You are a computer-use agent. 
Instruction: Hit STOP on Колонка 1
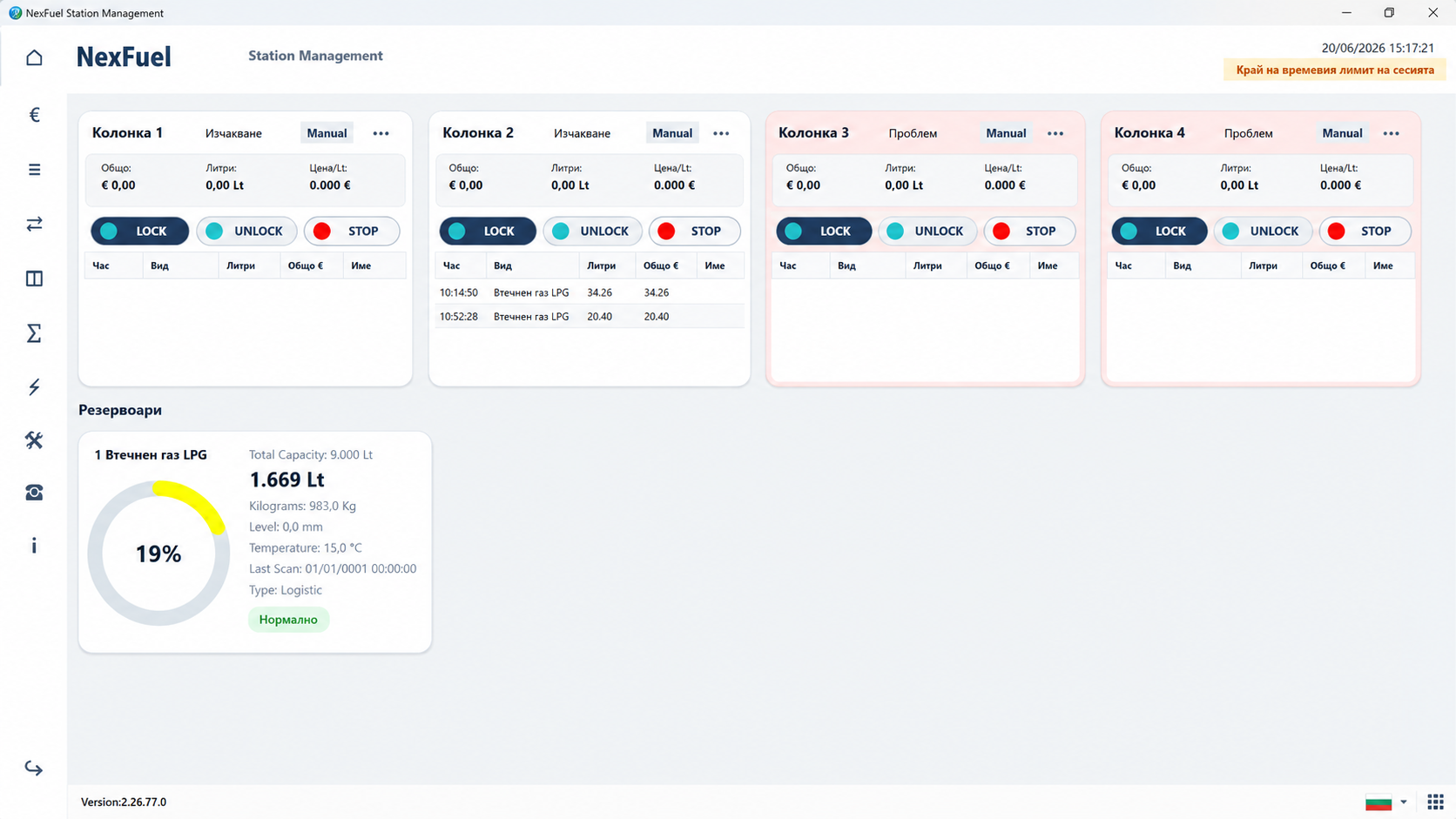(352, 231)
